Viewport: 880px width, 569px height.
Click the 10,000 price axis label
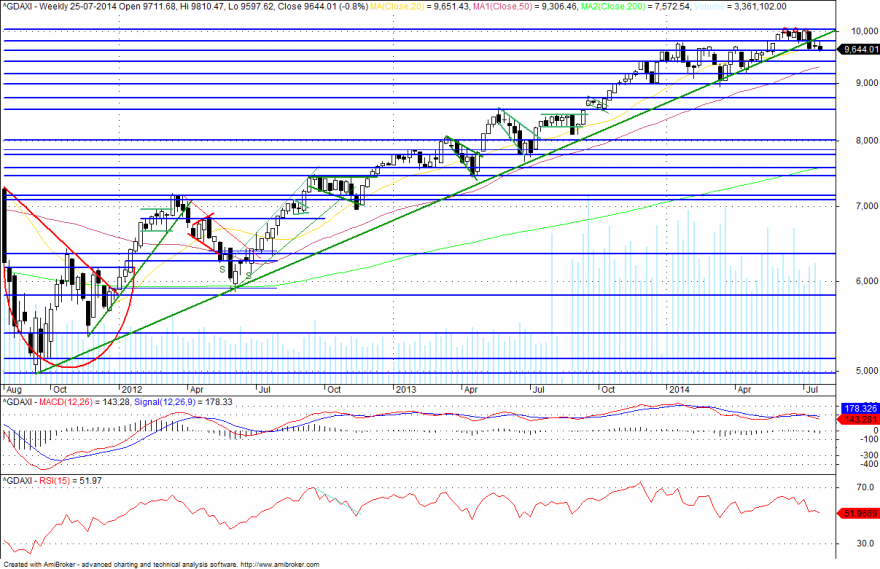pyautogui.click(x=864, y=31)
